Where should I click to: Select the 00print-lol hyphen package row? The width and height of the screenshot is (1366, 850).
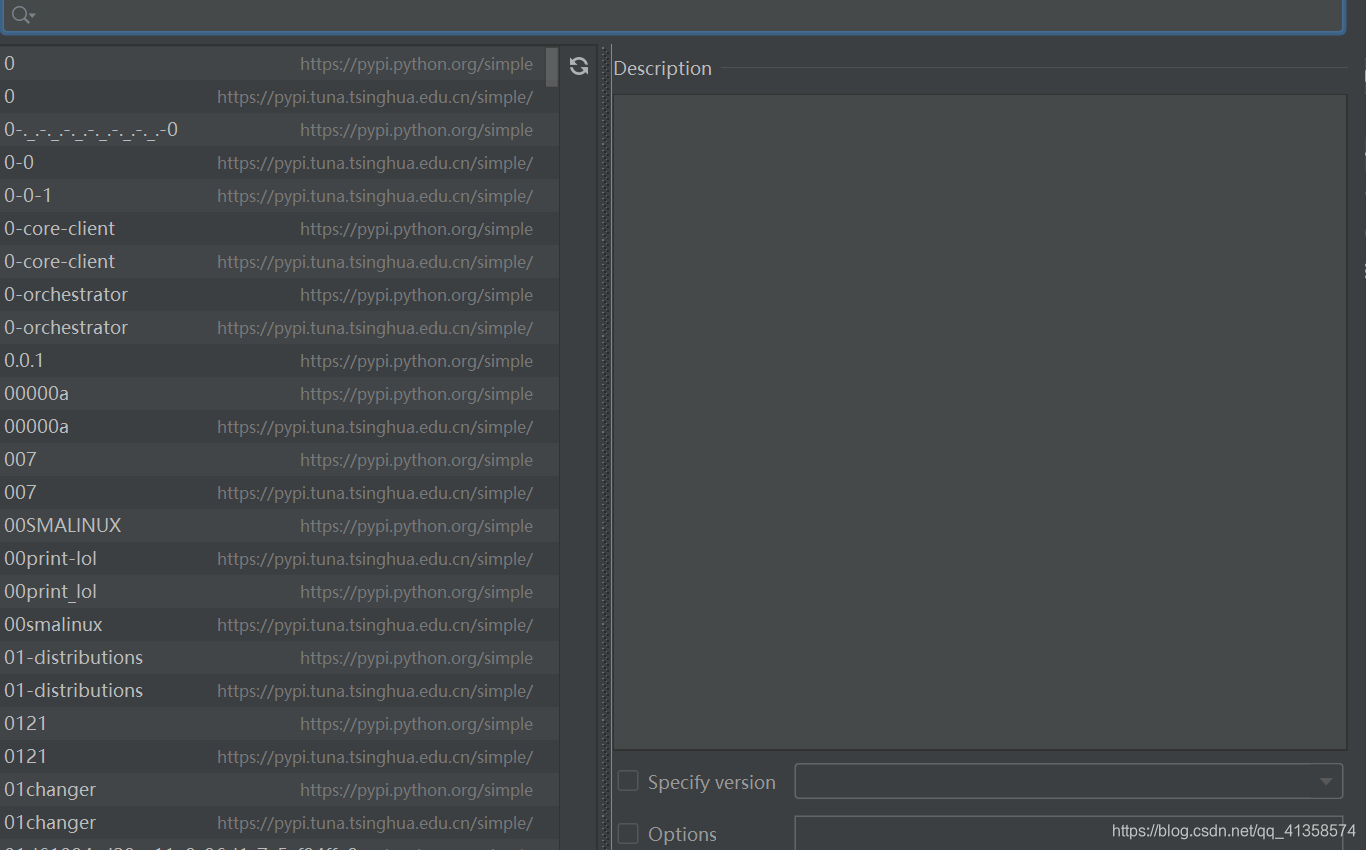tap(279, 559)
